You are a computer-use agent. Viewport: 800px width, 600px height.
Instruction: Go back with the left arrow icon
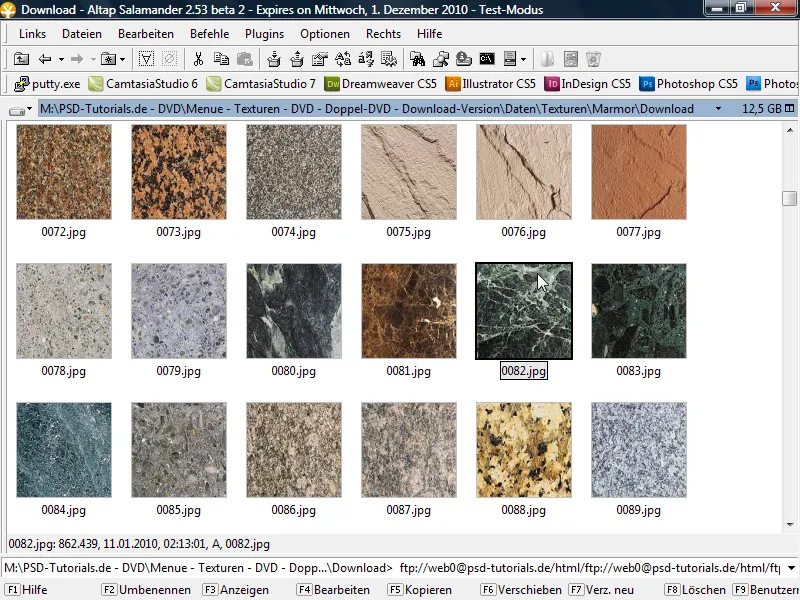pos(45,59)
